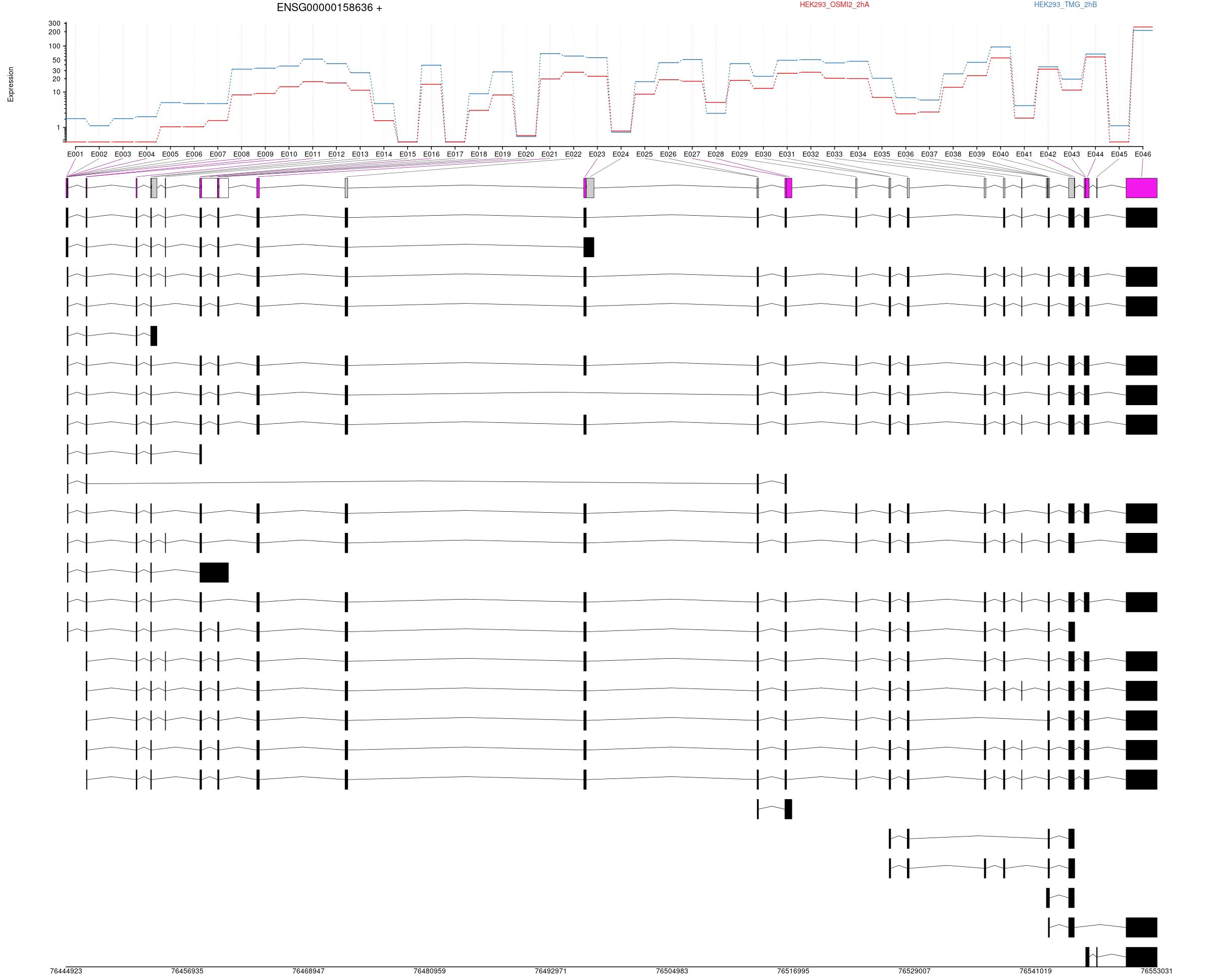The width and height of the screenshot is (1212, 980).
Task: Click the E001 exon bin label
Action: click(x=75, y=154)
